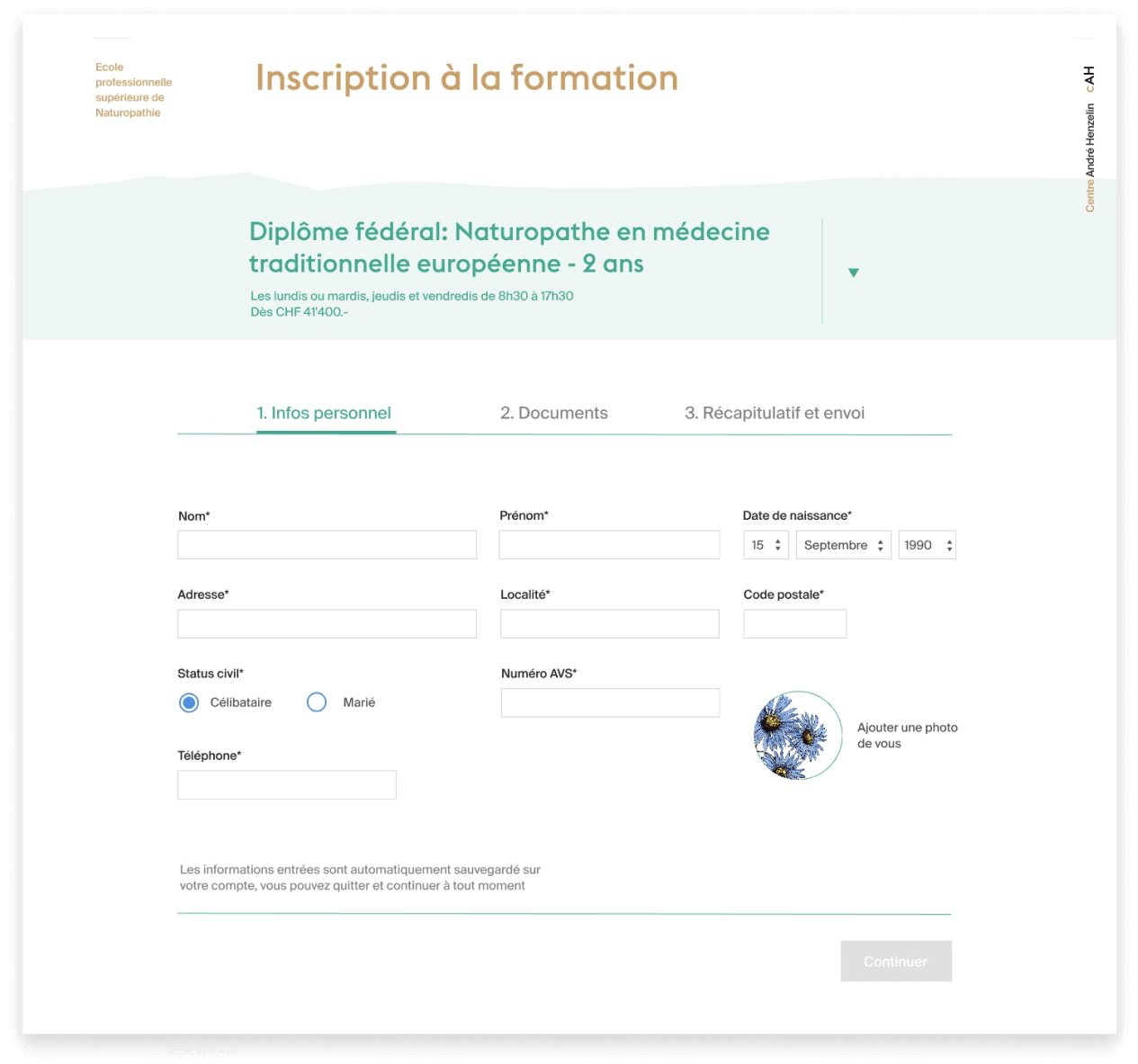Open the birth day dropdown showing 15

(766, 545)
